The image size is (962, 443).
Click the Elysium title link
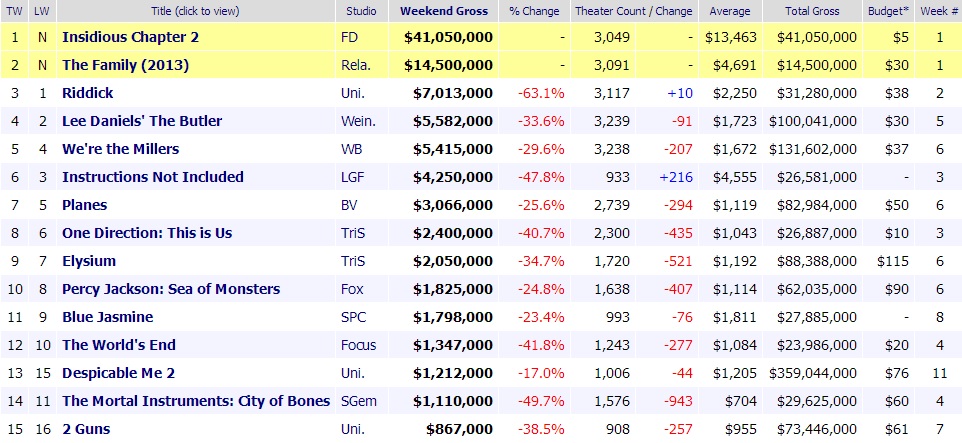(x=89, y=261)
